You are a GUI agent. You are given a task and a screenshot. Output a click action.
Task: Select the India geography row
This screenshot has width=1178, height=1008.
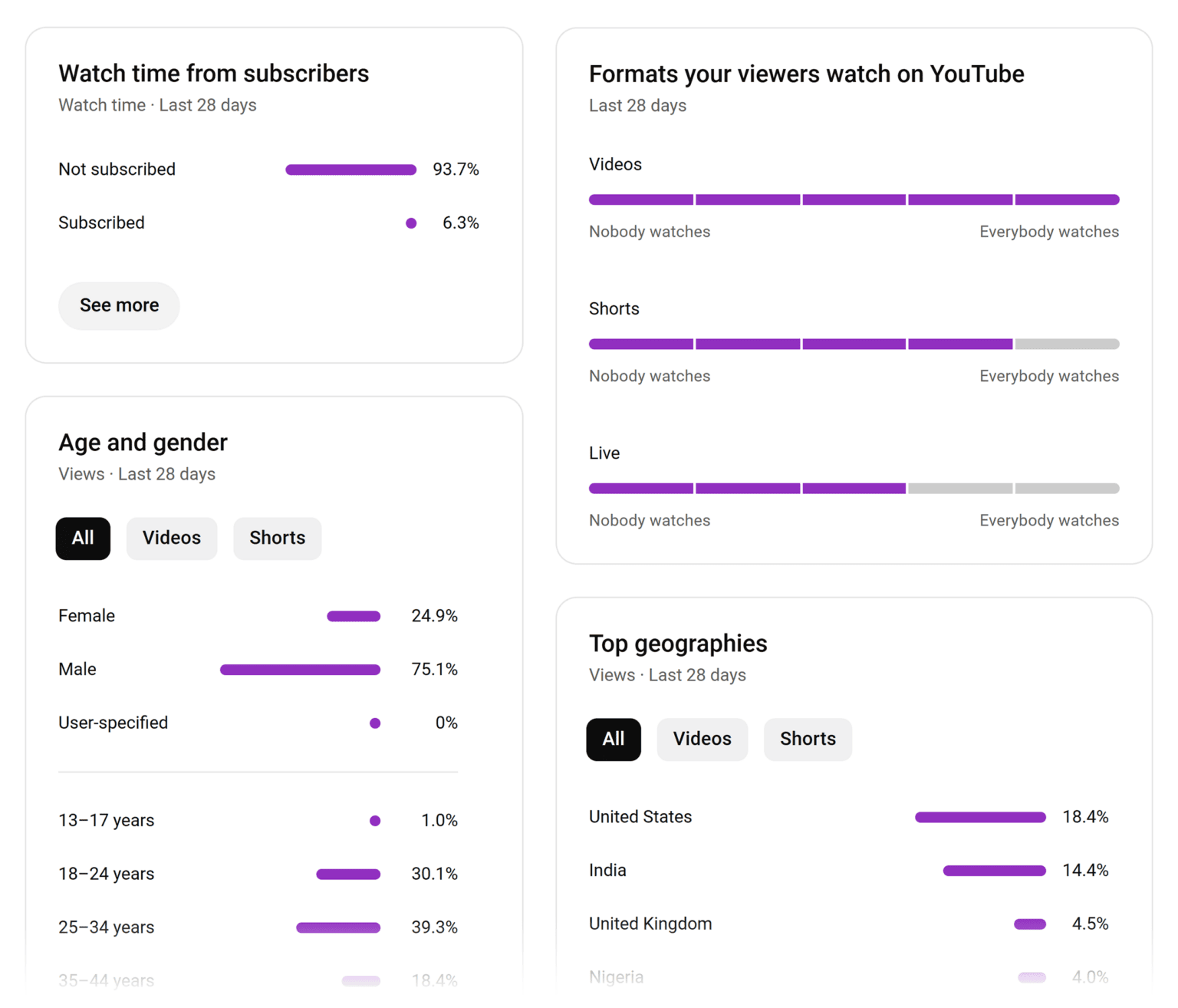pyautogui.click(x=607, y=869)
